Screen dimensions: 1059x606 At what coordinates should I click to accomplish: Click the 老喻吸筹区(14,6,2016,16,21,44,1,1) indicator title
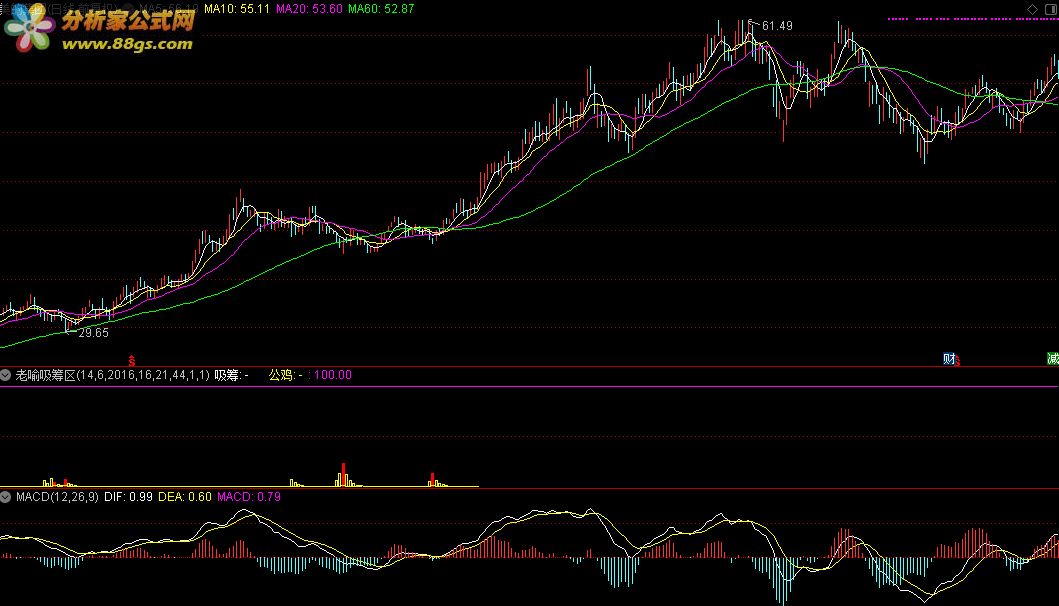pyautogui.click(x=112, y=375)
